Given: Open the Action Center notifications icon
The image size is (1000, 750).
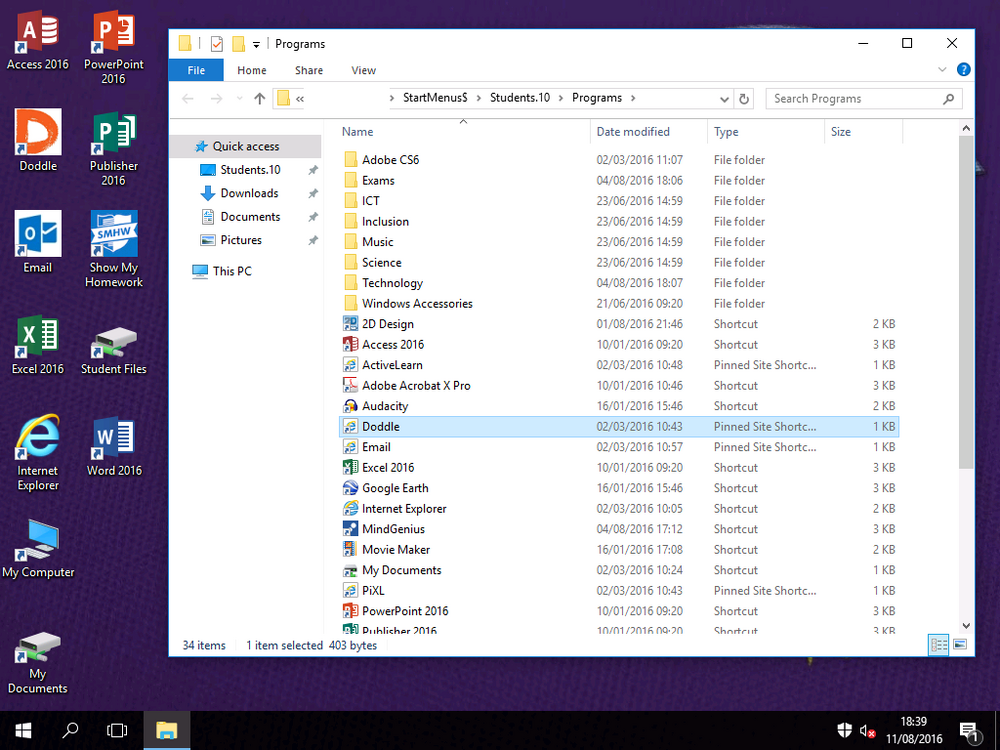Looking at the screenshot, I should point(969,732).
